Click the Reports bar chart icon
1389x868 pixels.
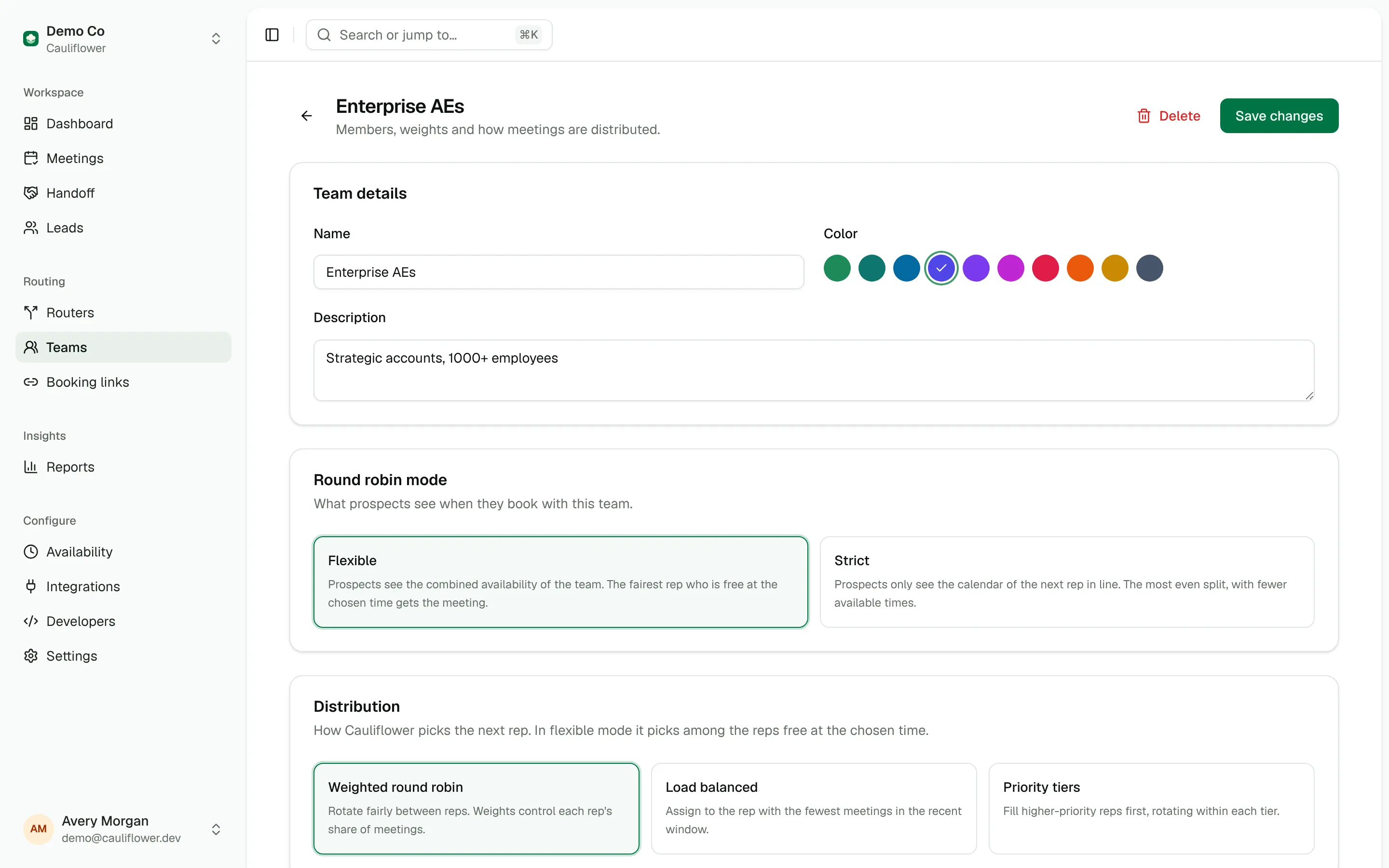coord(31,467)
